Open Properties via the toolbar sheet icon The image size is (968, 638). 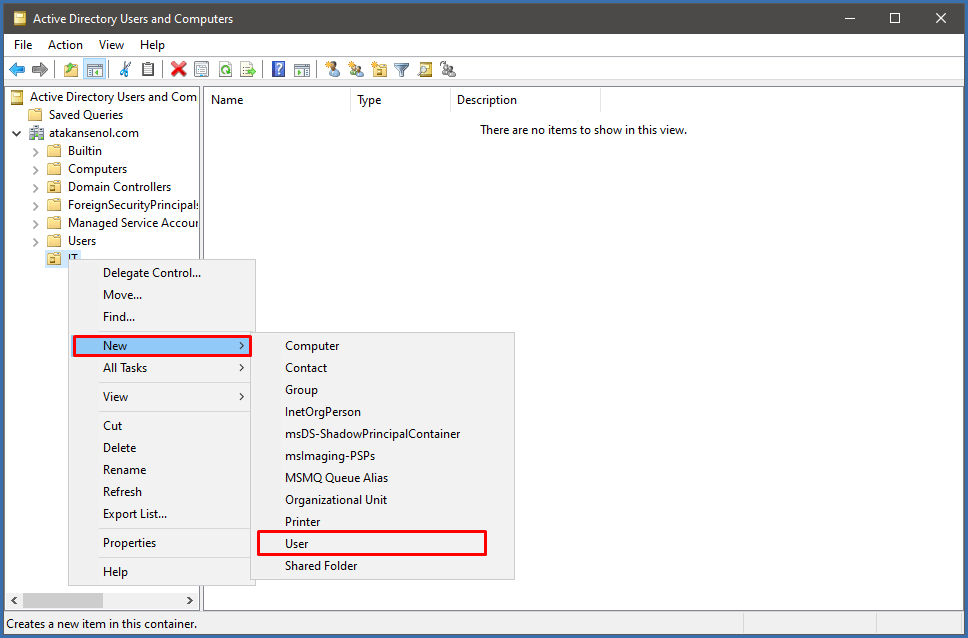point(201,70)
